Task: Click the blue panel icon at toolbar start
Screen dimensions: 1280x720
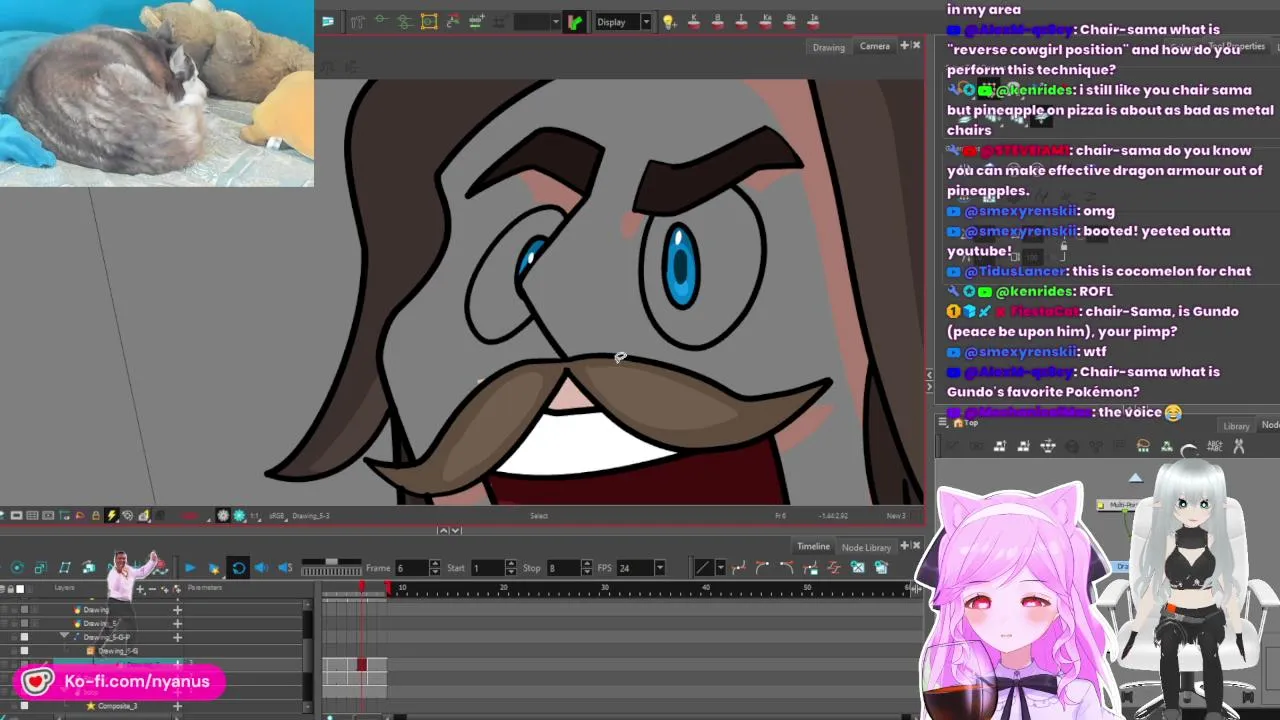Action: tap(328, 22)
